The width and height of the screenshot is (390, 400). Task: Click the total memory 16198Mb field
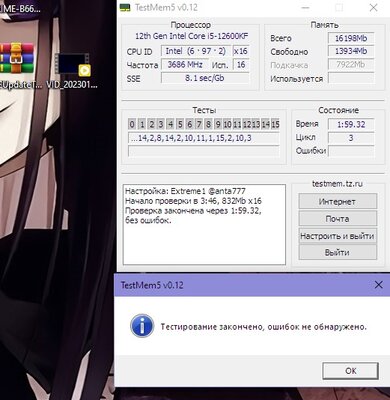click(x=351, y=38)
